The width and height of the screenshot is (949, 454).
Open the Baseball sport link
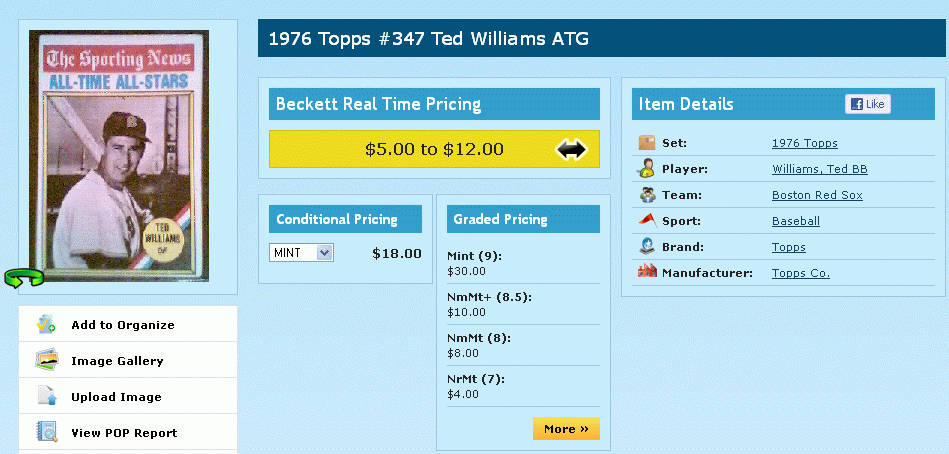(x=795, y=221)
